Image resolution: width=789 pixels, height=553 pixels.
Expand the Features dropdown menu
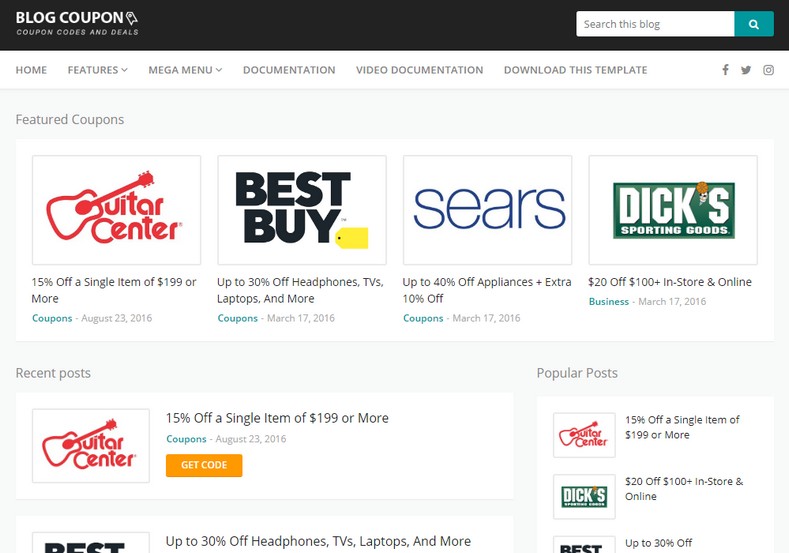97,70
